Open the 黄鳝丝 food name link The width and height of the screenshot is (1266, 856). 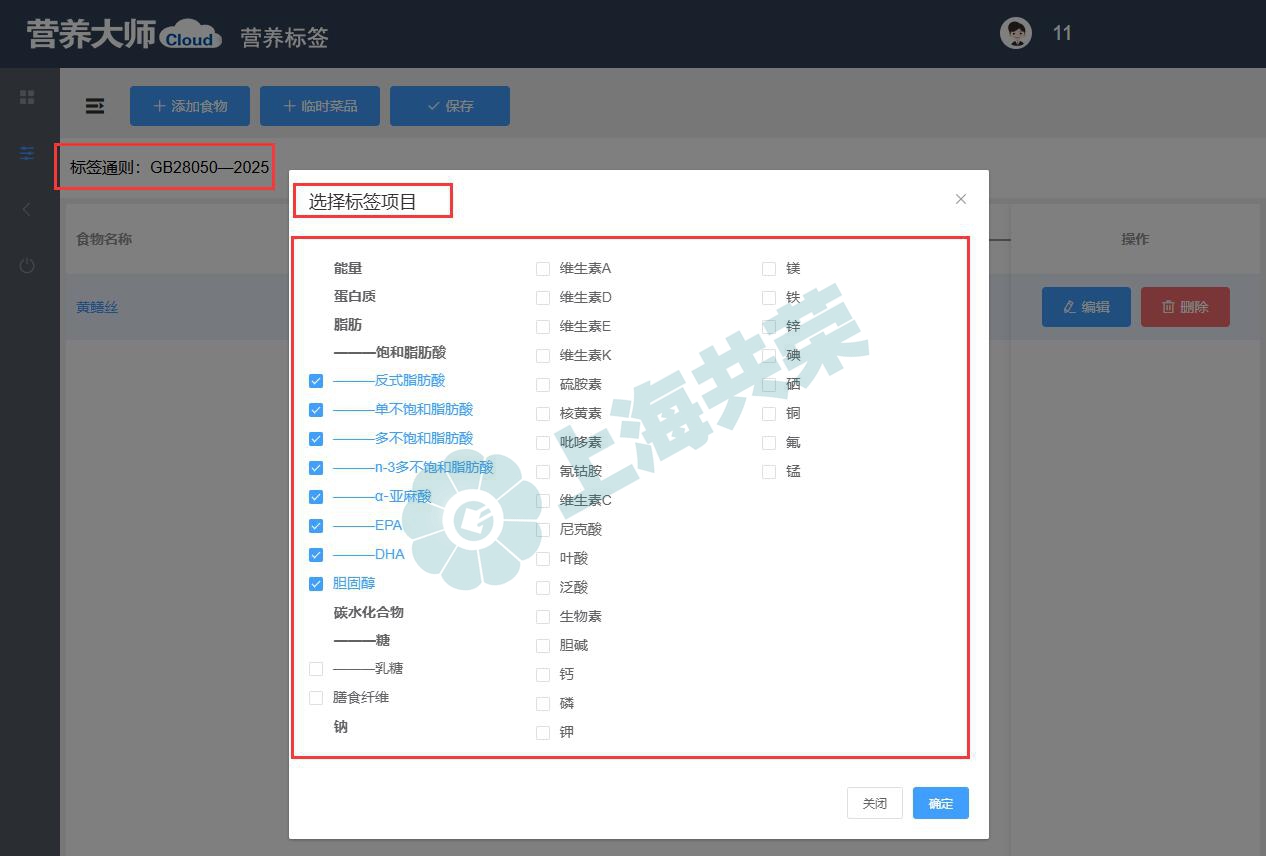[x=97, y=307]
